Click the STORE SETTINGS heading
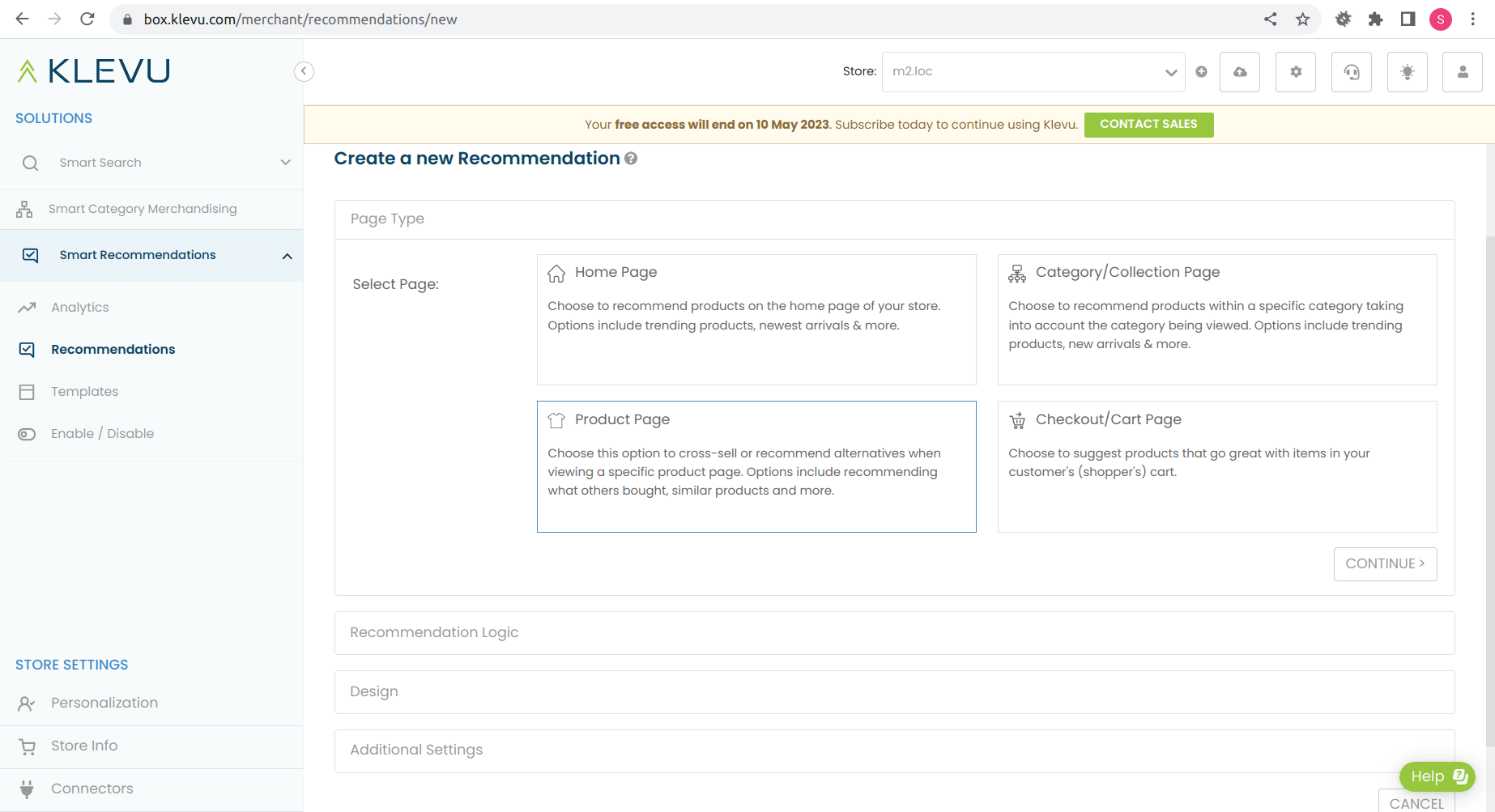The height and width of the screenshot is (812, 1495). 71,665
